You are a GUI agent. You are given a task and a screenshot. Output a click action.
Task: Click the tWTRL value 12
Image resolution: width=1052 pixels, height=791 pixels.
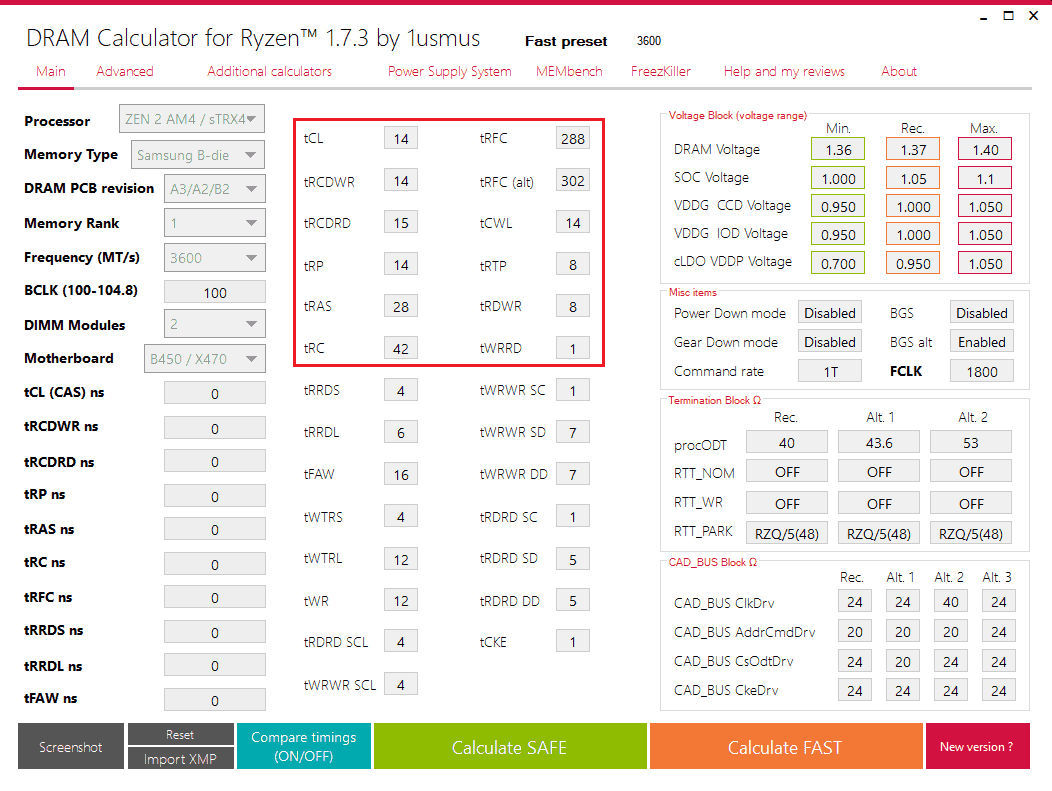tap(401, 559)
